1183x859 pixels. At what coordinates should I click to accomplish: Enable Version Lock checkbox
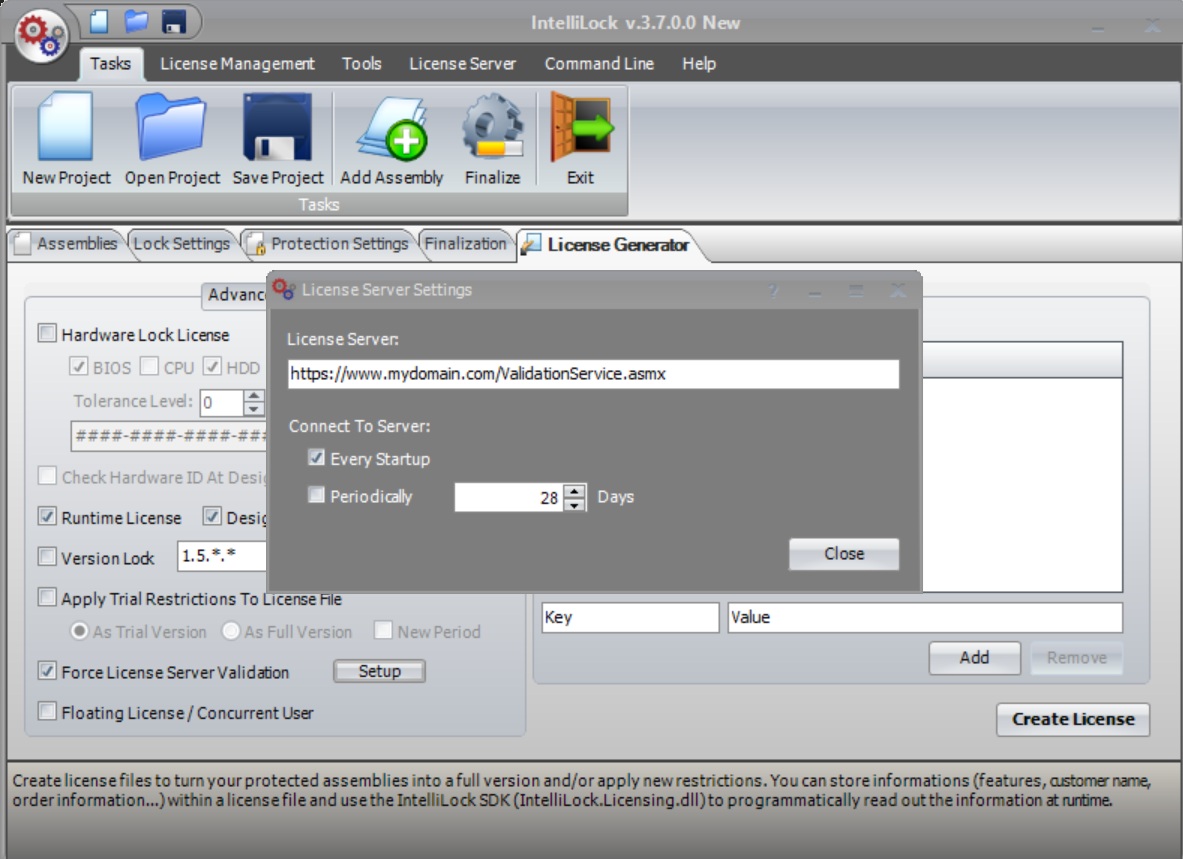coord(47,557)
